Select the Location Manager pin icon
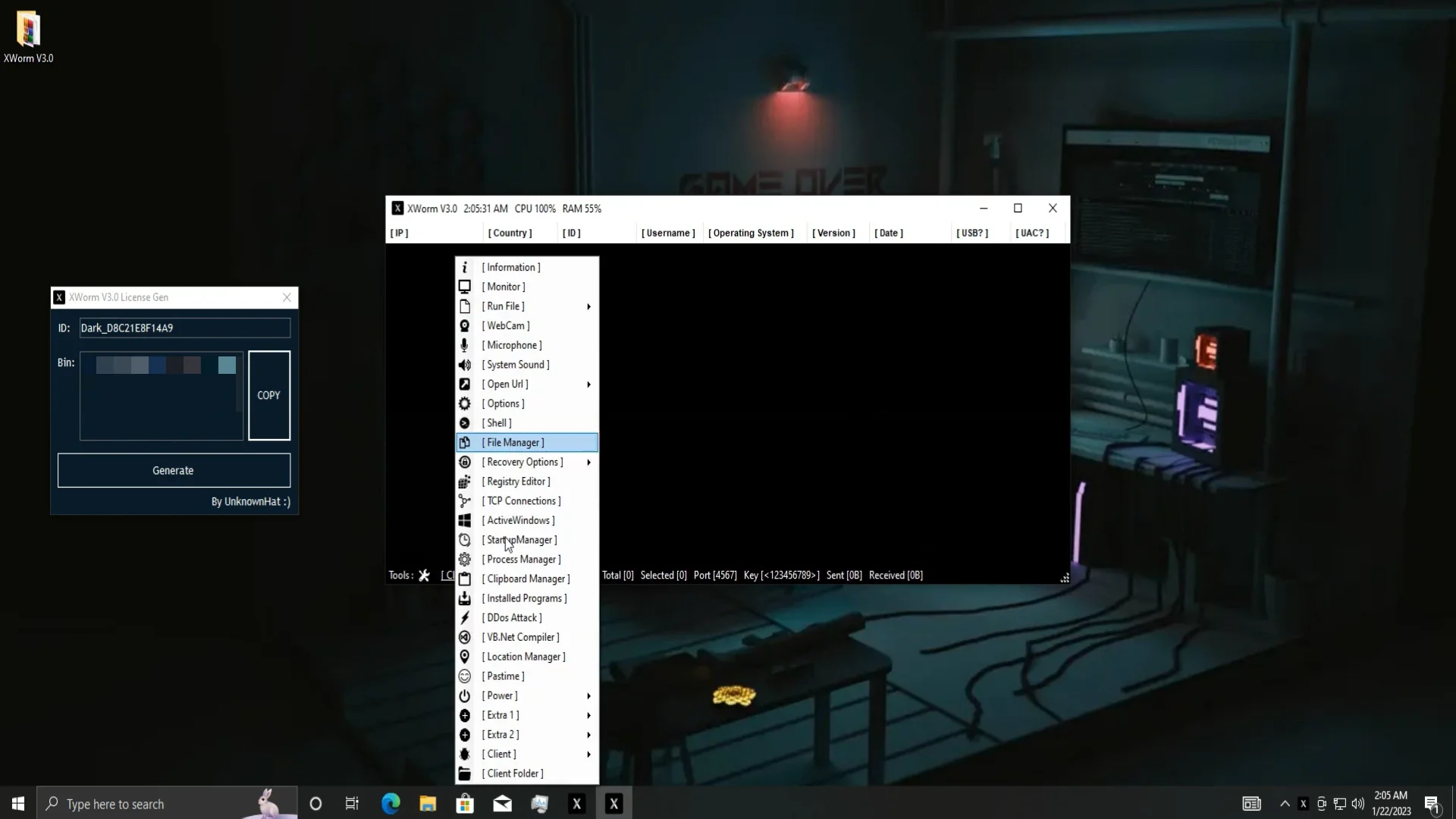Viewport: 1456px width, 819px height. [465, 656]
